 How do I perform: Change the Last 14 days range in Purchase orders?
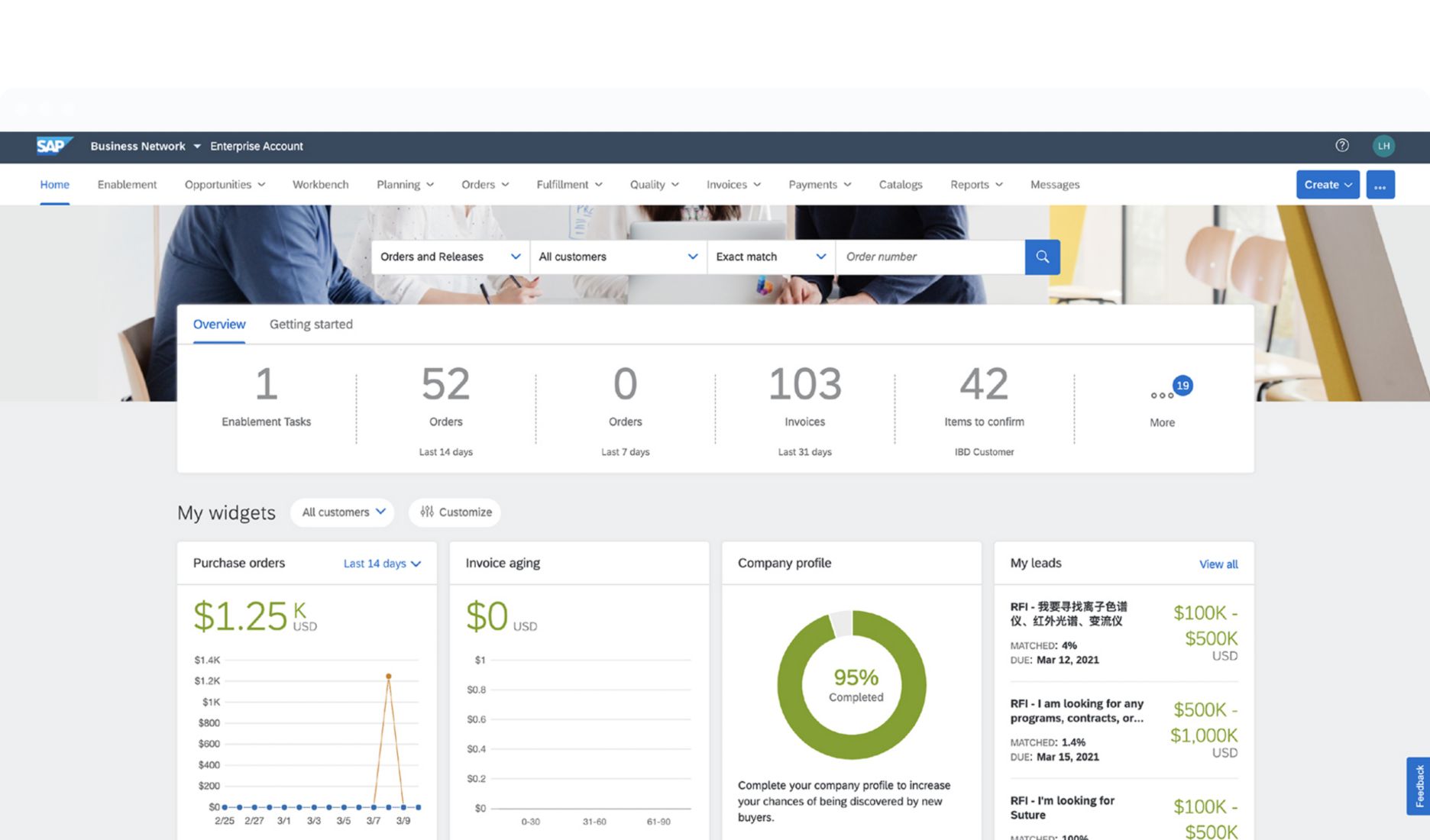coord(380,563)
